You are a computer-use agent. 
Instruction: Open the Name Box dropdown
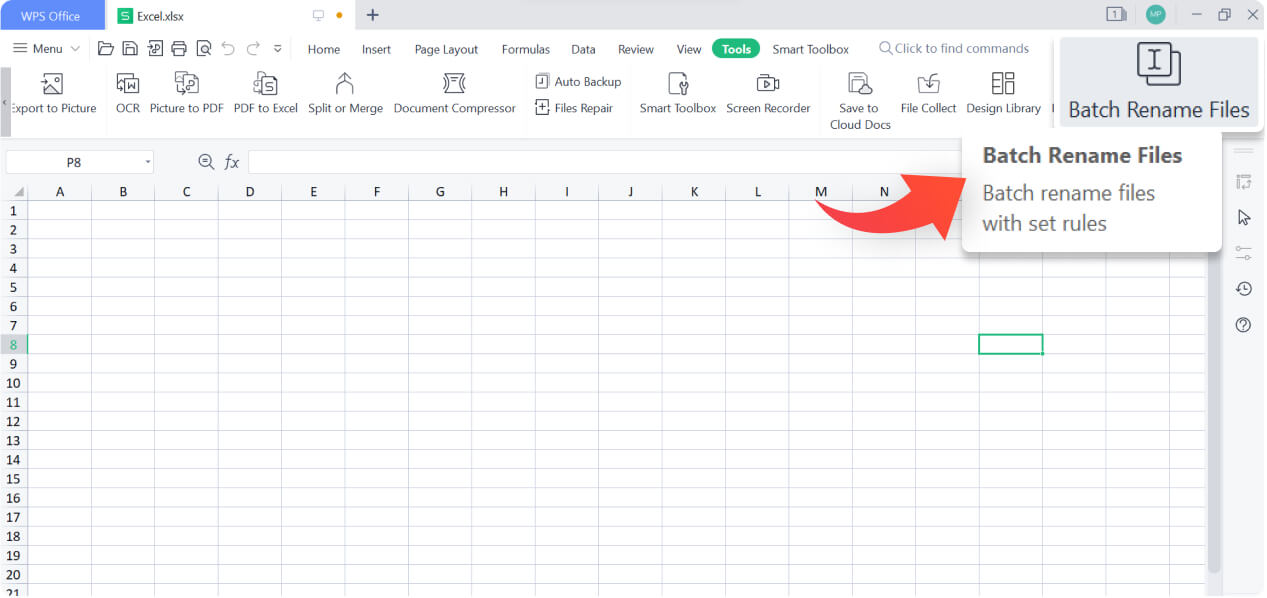pos(148,161)
